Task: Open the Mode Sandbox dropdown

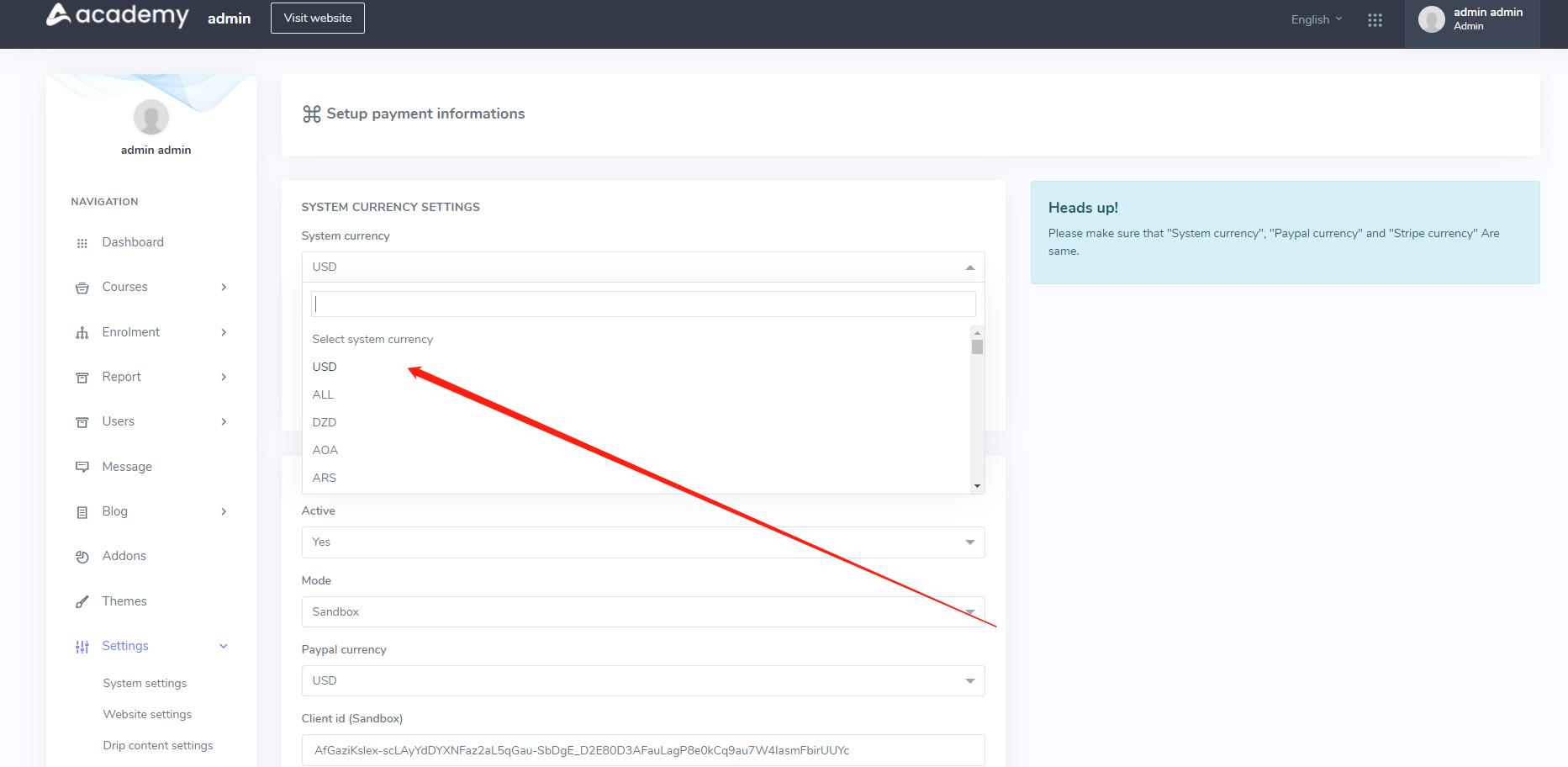Action: 643,611
